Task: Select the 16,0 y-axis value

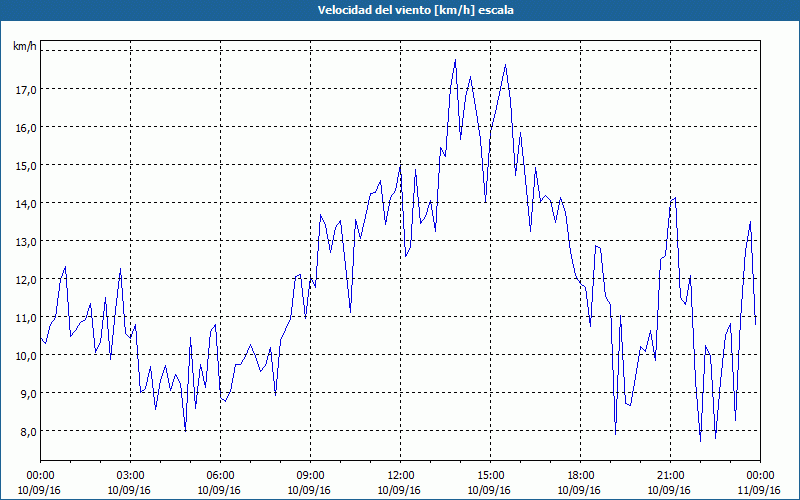Action: [26, 128]
